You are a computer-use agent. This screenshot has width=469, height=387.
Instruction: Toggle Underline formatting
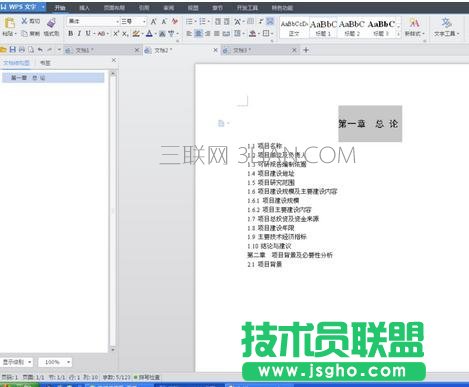point(88,33)
